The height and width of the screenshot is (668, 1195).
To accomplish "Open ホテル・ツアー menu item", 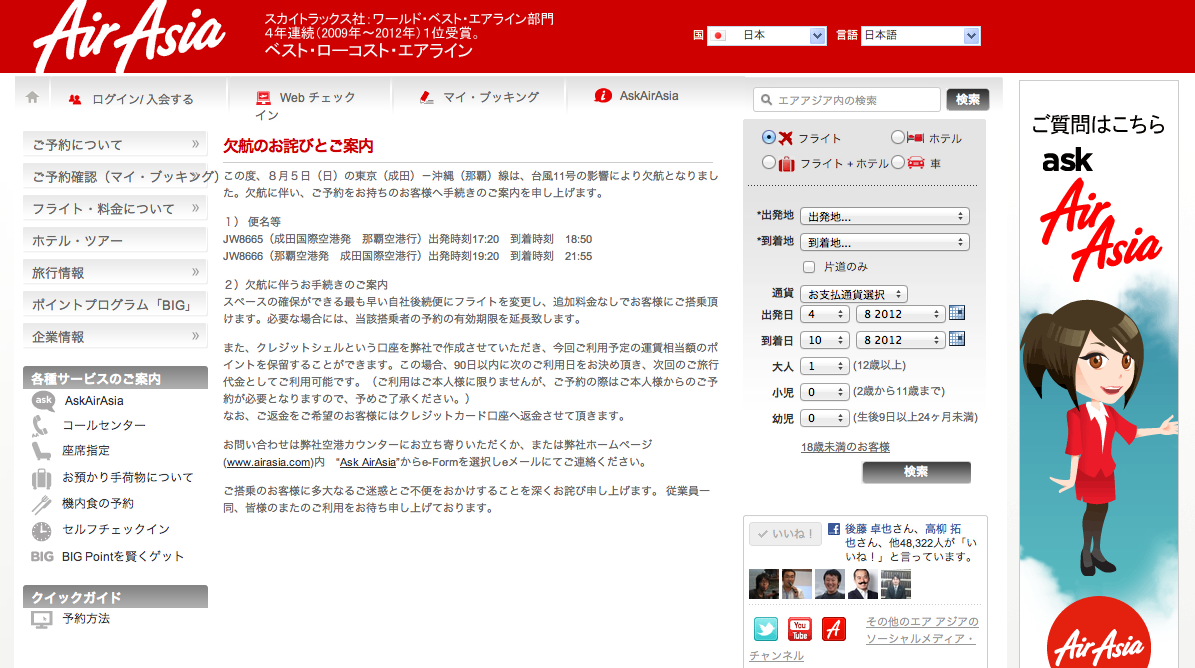I will (115, 240).
